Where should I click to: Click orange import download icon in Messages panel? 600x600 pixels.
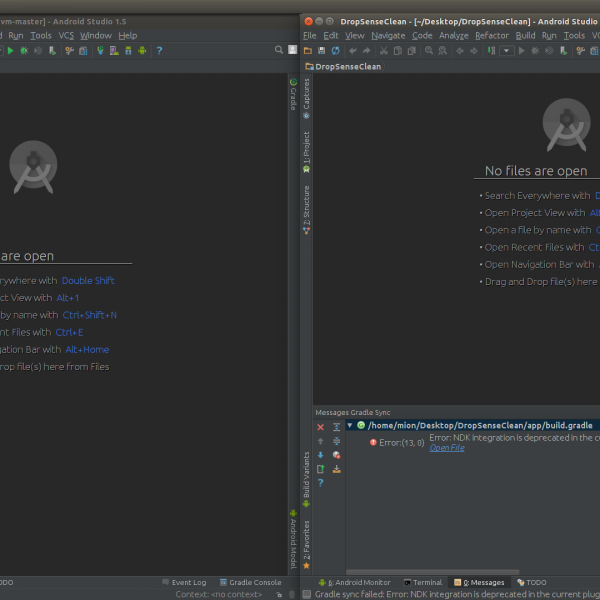[x=336, y=469]
